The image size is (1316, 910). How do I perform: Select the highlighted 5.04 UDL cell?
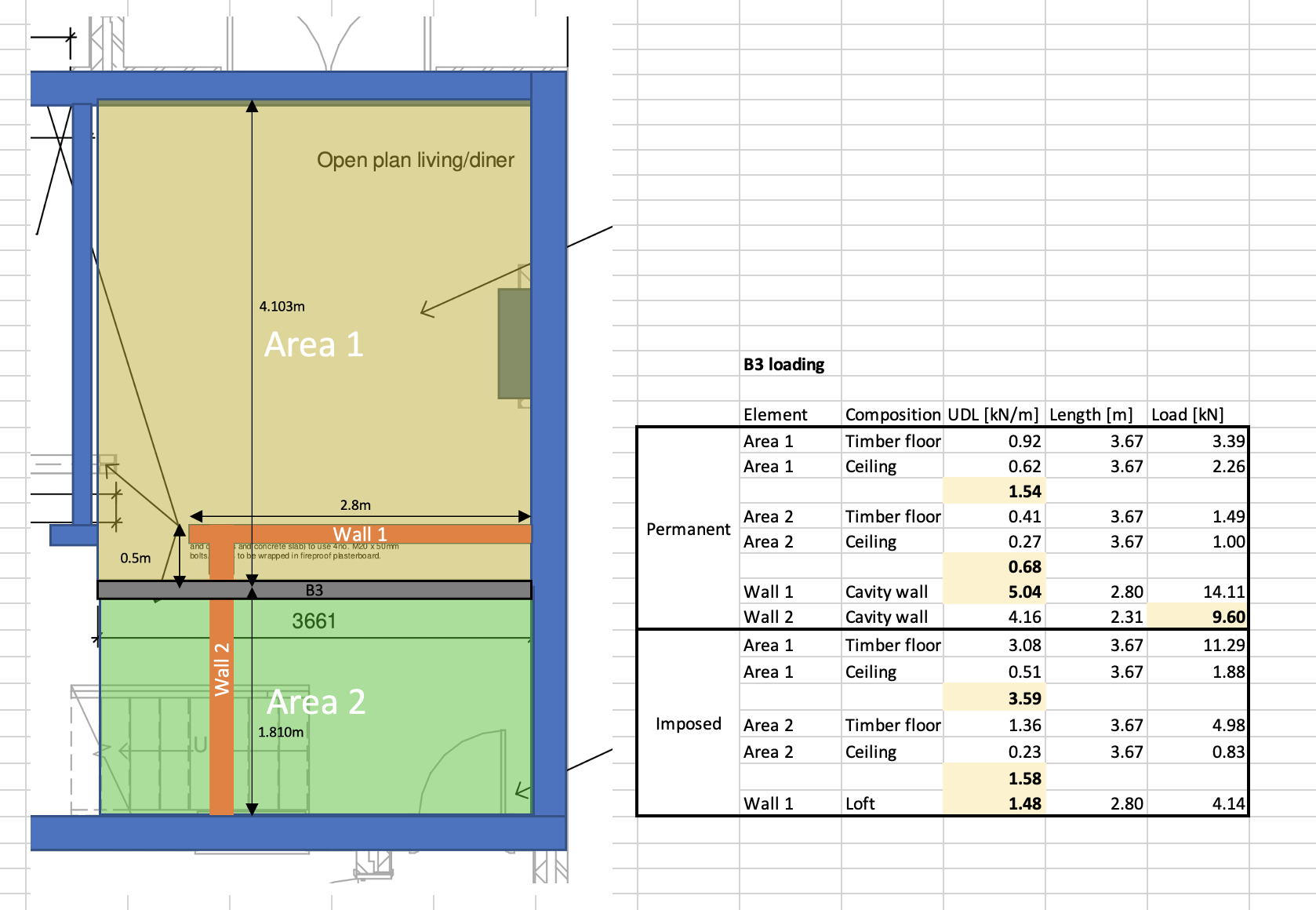point(993,592)
